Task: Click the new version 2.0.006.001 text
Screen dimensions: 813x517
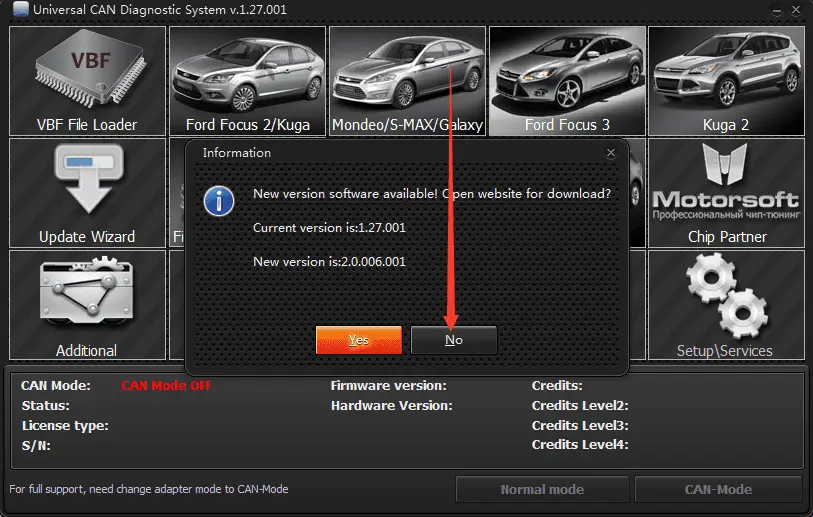Action: 330,261
